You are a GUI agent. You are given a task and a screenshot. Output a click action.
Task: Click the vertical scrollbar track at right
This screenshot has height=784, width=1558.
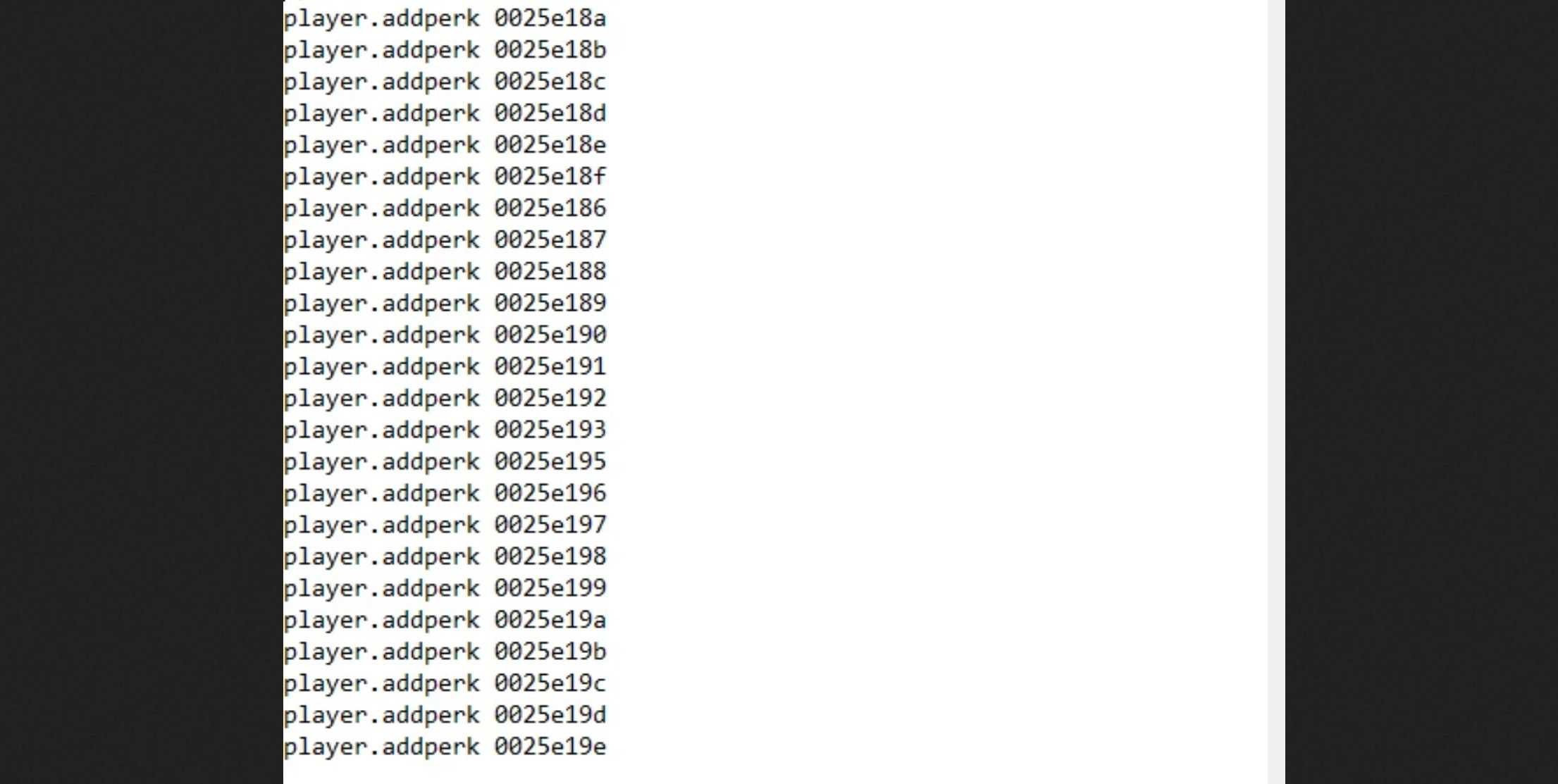click(1276, 392)
